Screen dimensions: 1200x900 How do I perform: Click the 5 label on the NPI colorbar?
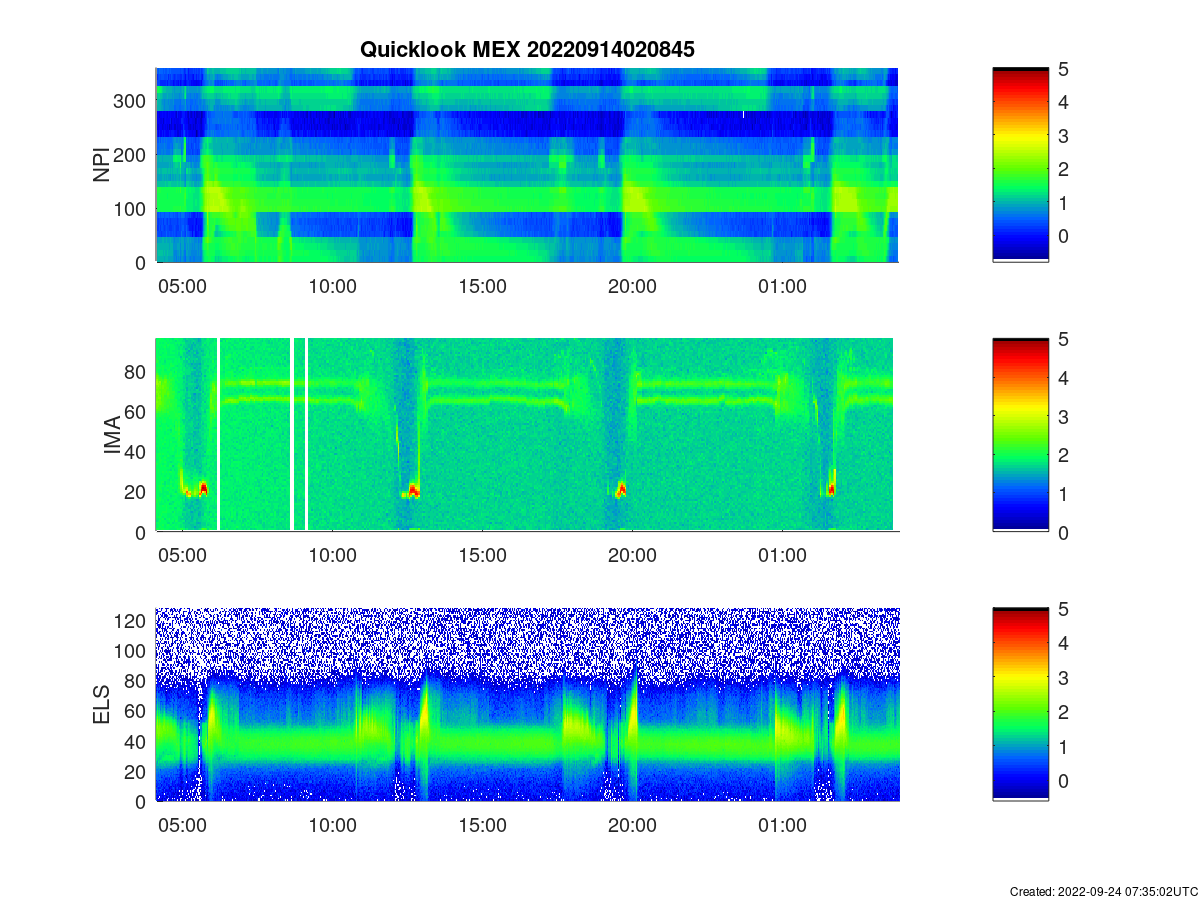[1064, 69]
